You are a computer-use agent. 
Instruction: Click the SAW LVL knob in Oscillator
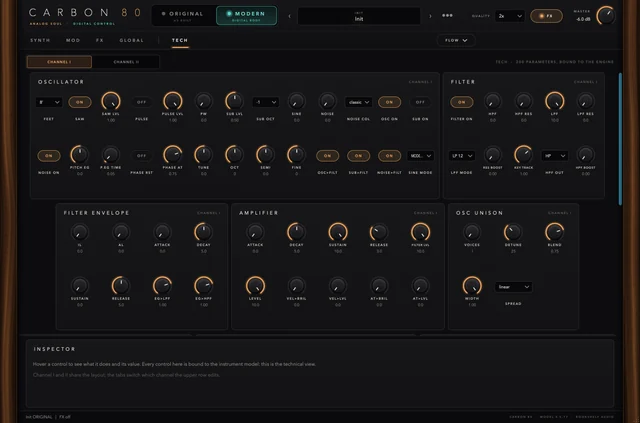111,101
